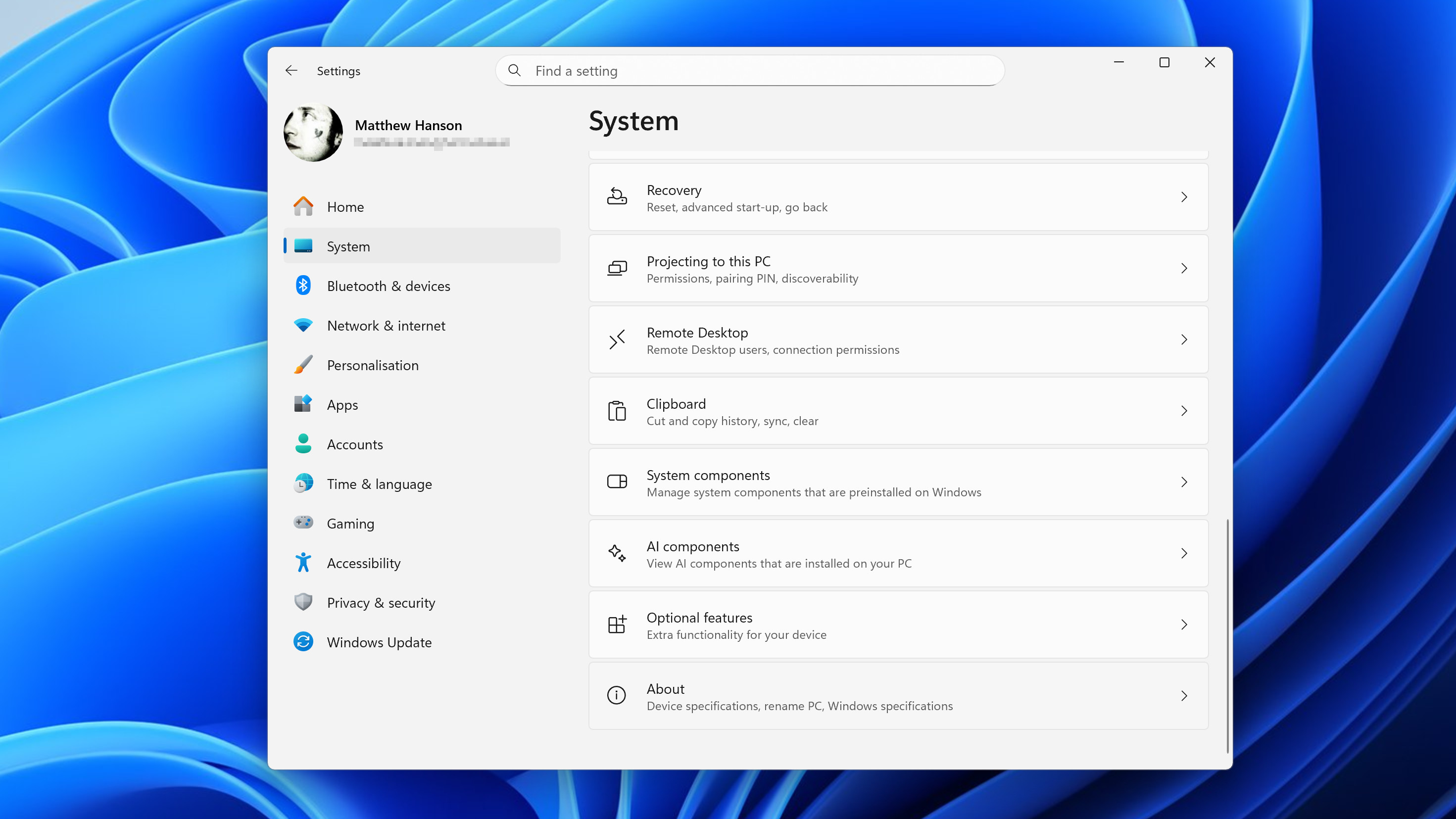Screen dimensions: 1456x819
Task: Expand the Remote Desktop settings chevron
Action: 1185,339
